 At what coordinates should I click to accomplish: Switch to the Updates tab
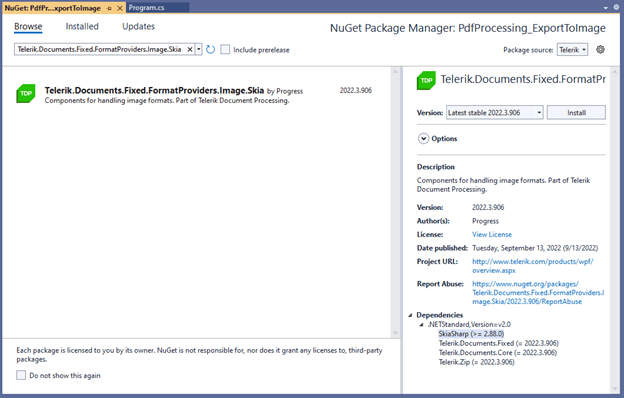(138, 26)
